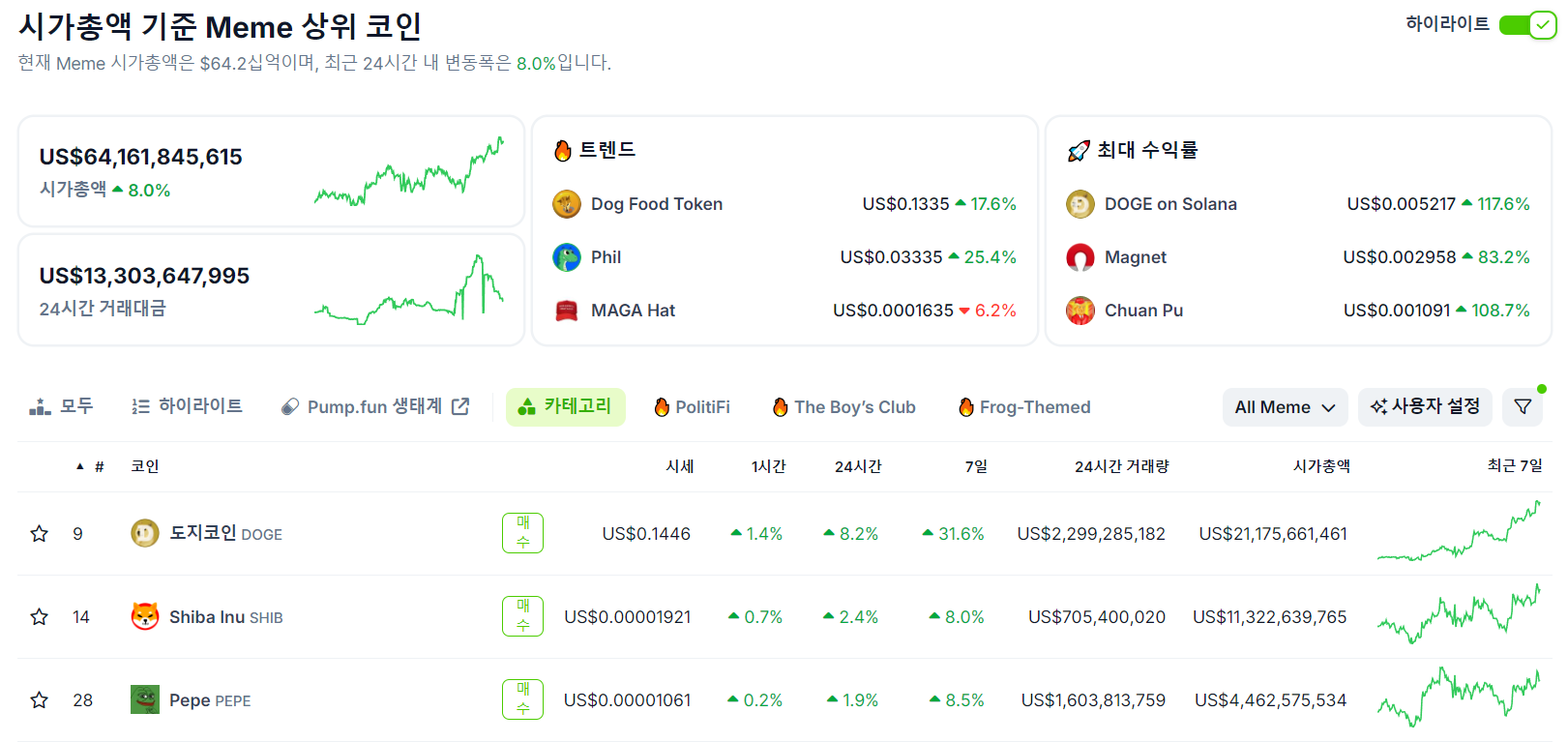Click the Magnet coin icon
The height and width of the screenshot is (742, 1568).
1080,257
